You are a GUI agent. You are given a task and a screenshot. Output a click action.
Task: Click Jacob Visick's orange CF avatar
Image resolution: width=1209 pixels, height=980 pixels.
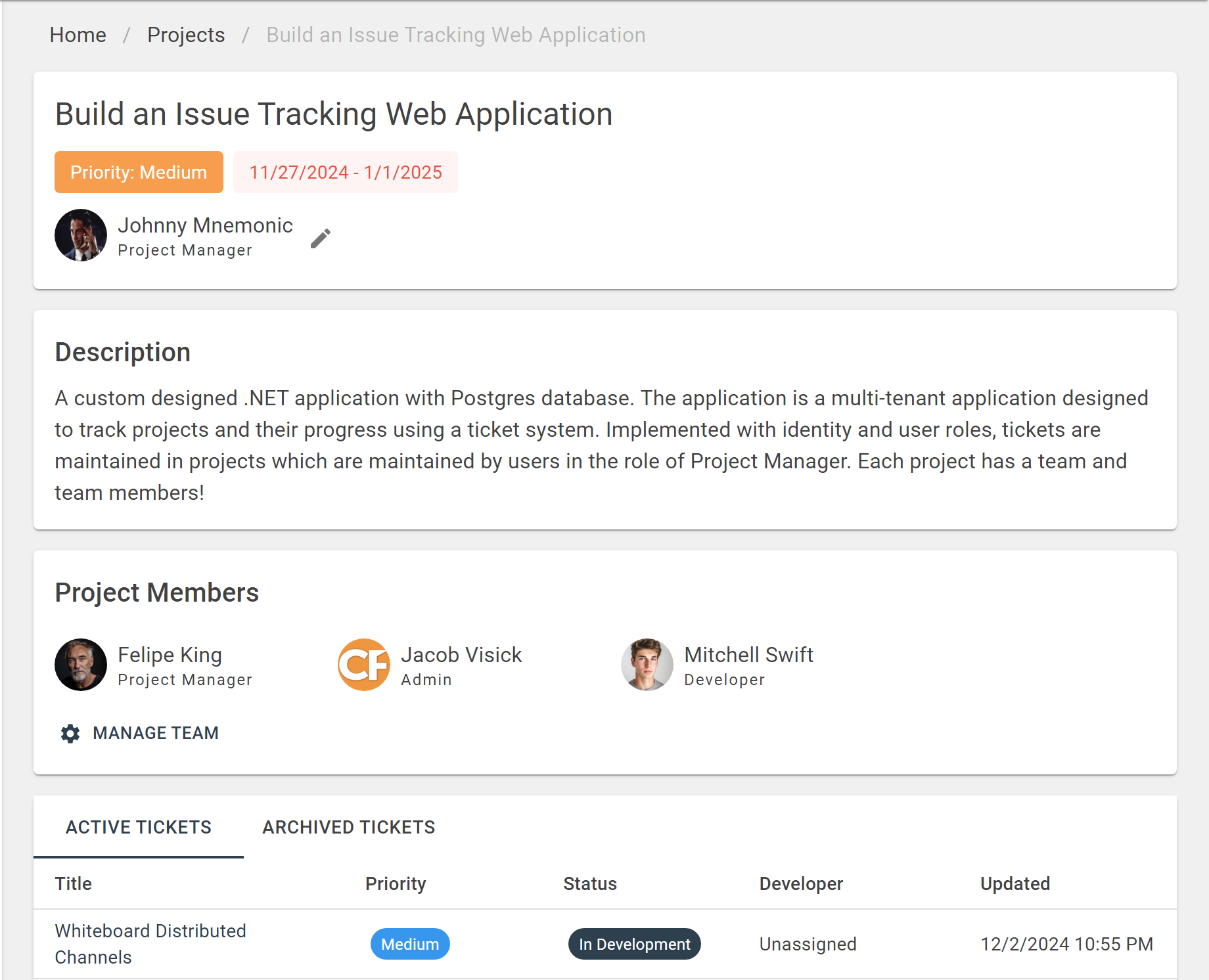pos(364,665)
